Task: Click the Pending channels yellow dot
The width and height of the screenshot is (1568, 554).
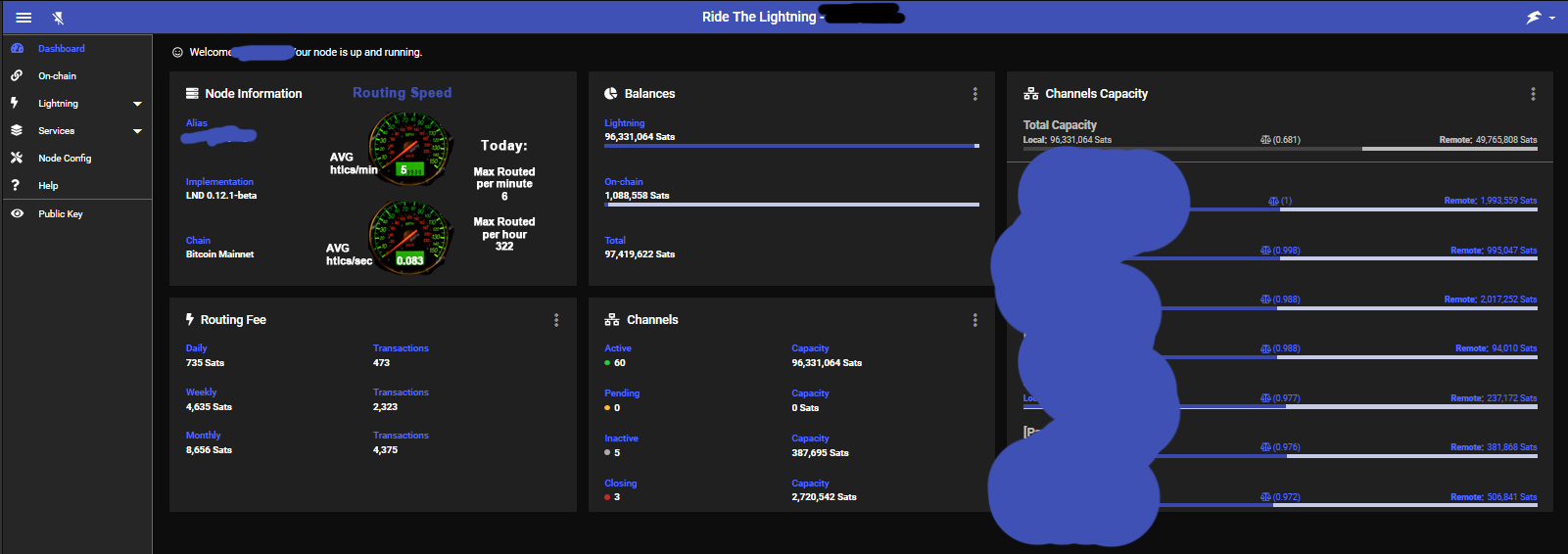Action: tap(607, 408)
